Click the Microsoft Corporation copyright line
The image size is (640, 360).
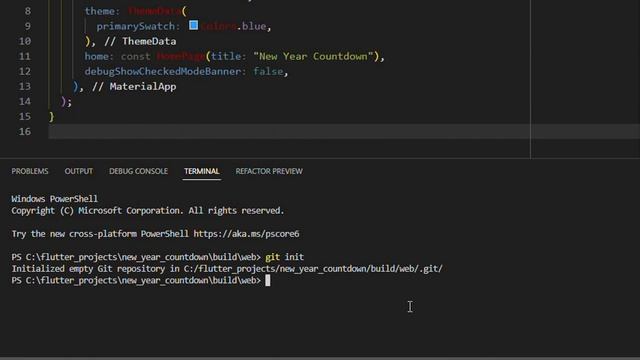click(148, 211)
